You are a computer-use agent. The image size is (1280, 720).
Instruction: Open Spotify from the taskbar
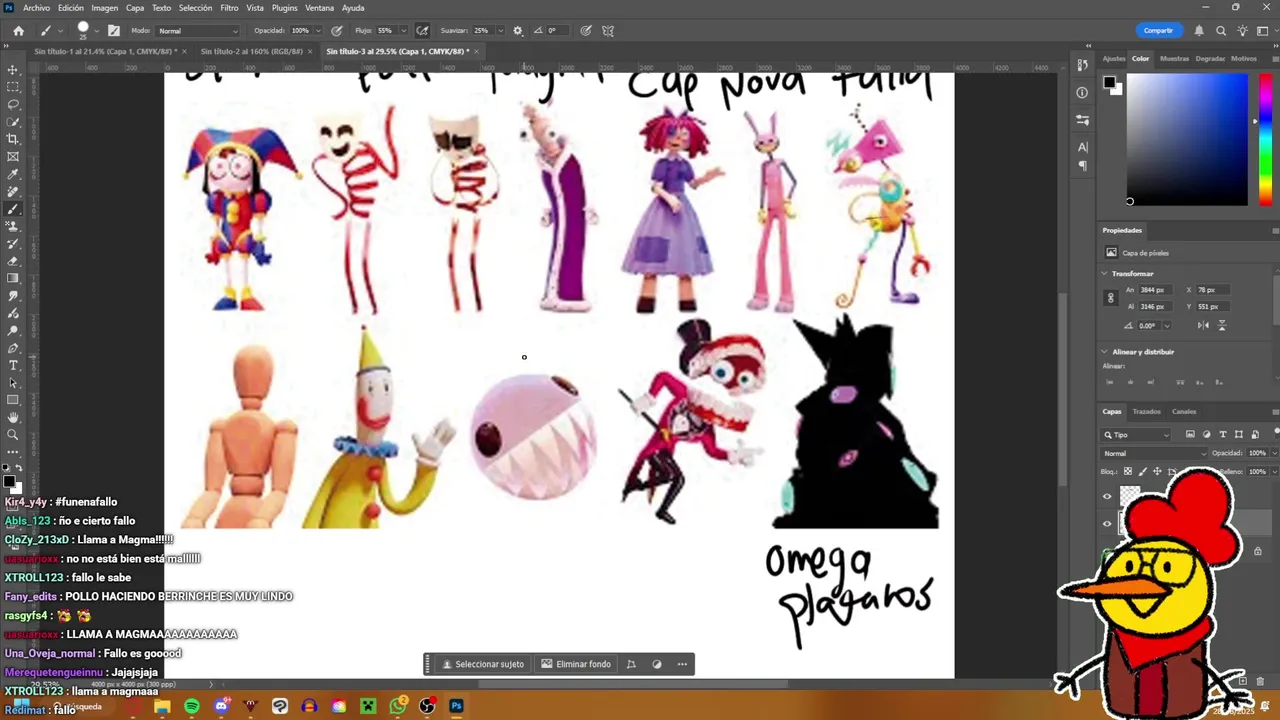[192, 706]
